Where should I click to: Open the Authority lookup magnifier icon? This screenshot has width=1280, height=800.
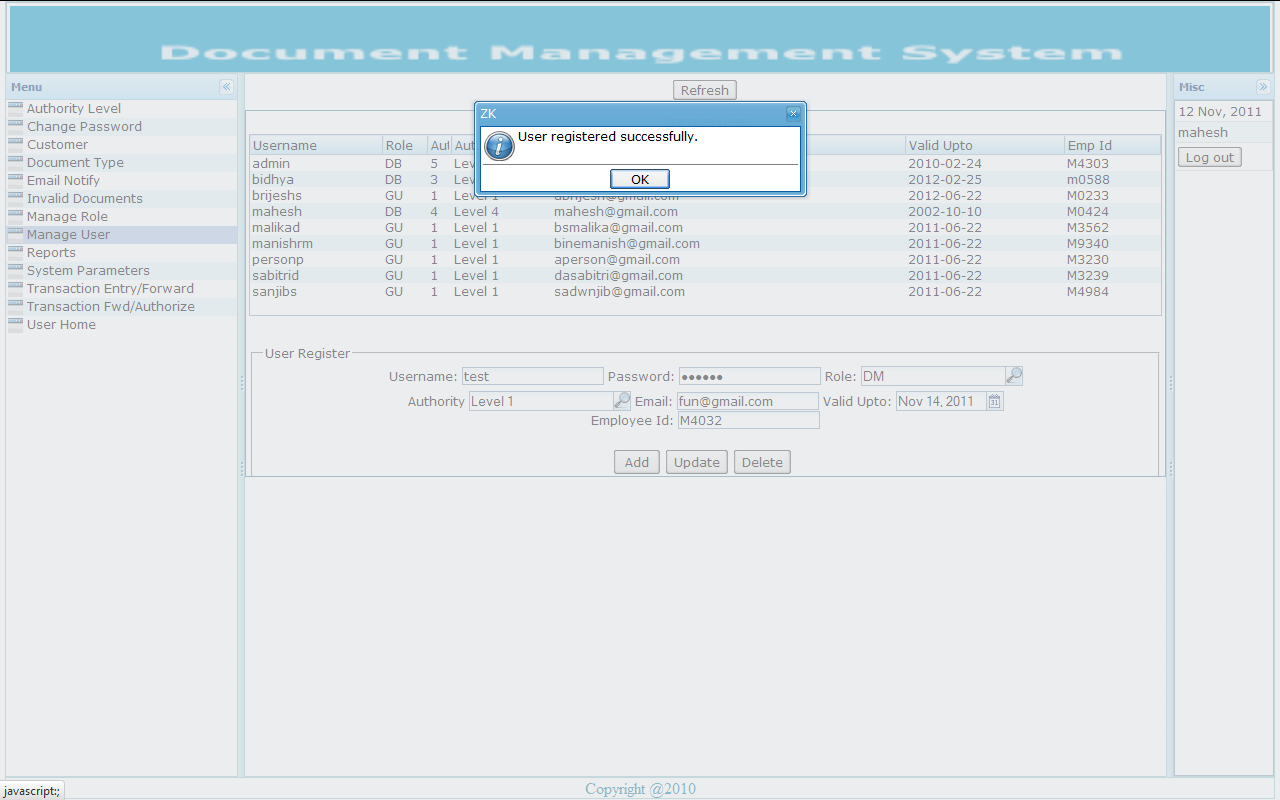click(622, 399)
